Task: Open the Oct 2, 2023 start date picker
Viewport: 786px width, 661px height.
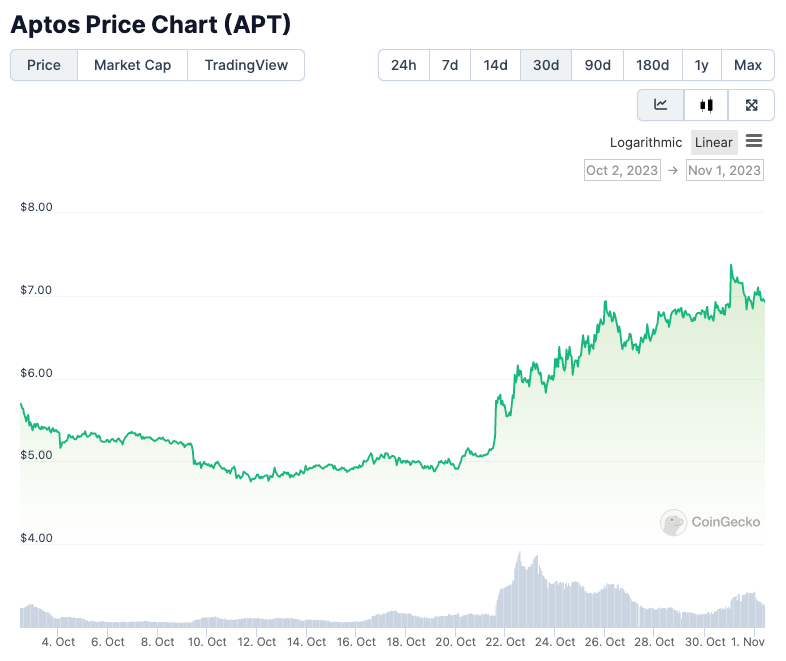Action: 622,170
